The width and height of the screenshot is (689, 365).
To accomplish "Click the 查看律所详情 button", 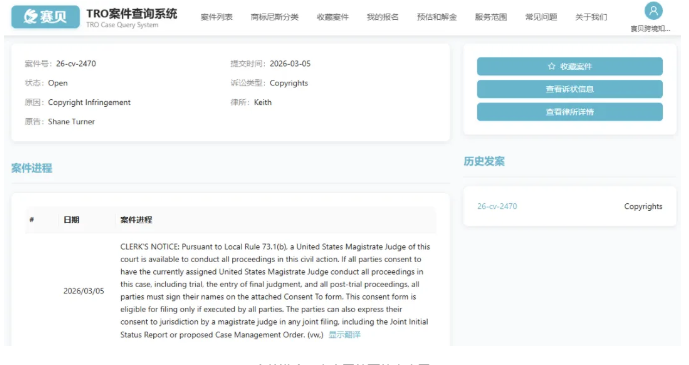I will tap(569, 112).
